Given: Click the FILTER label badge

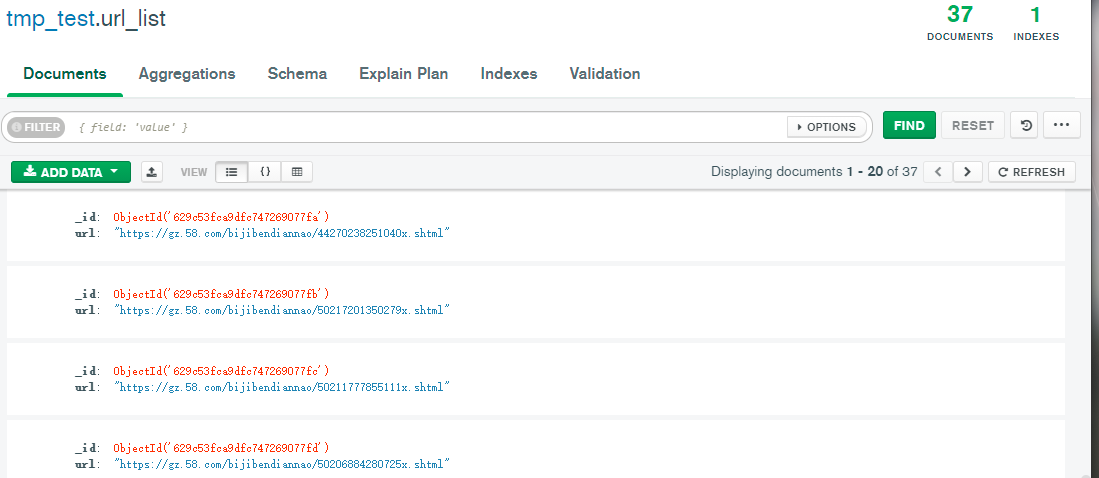Looking at the screenshot, I should pos(36,127).
